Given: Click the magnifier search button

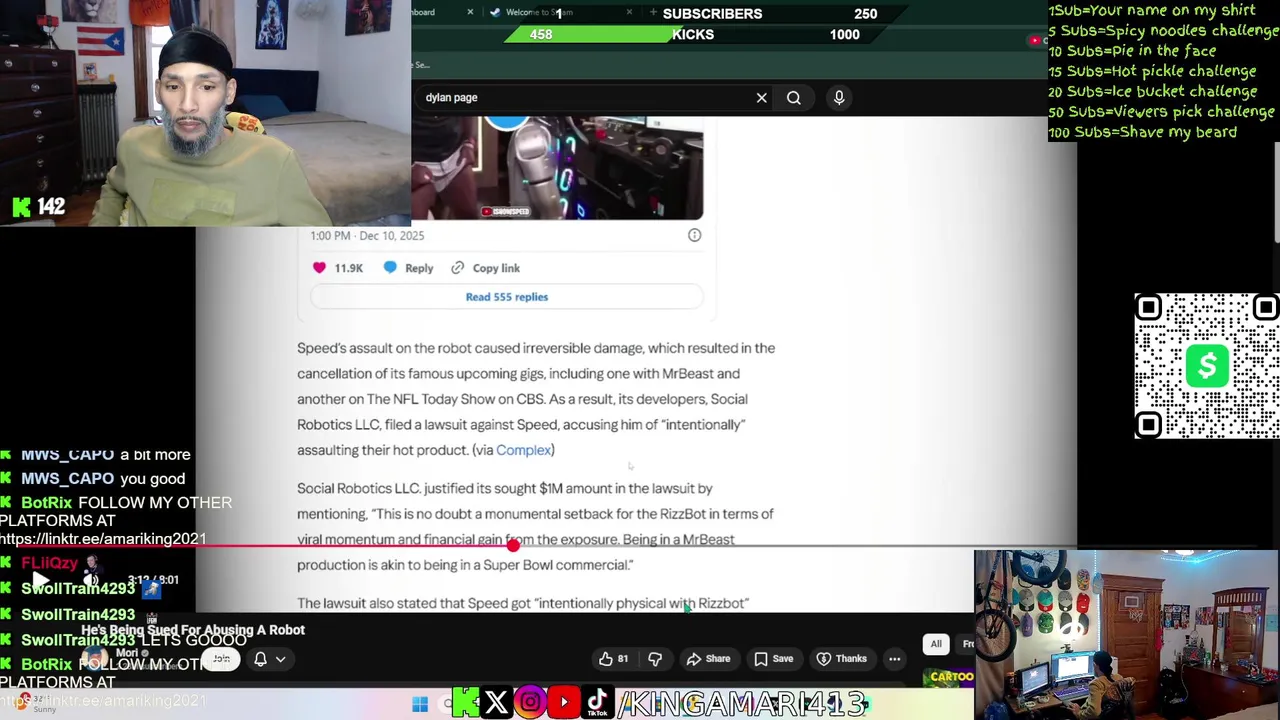Looking at the screenshot, I should (794, 98).
